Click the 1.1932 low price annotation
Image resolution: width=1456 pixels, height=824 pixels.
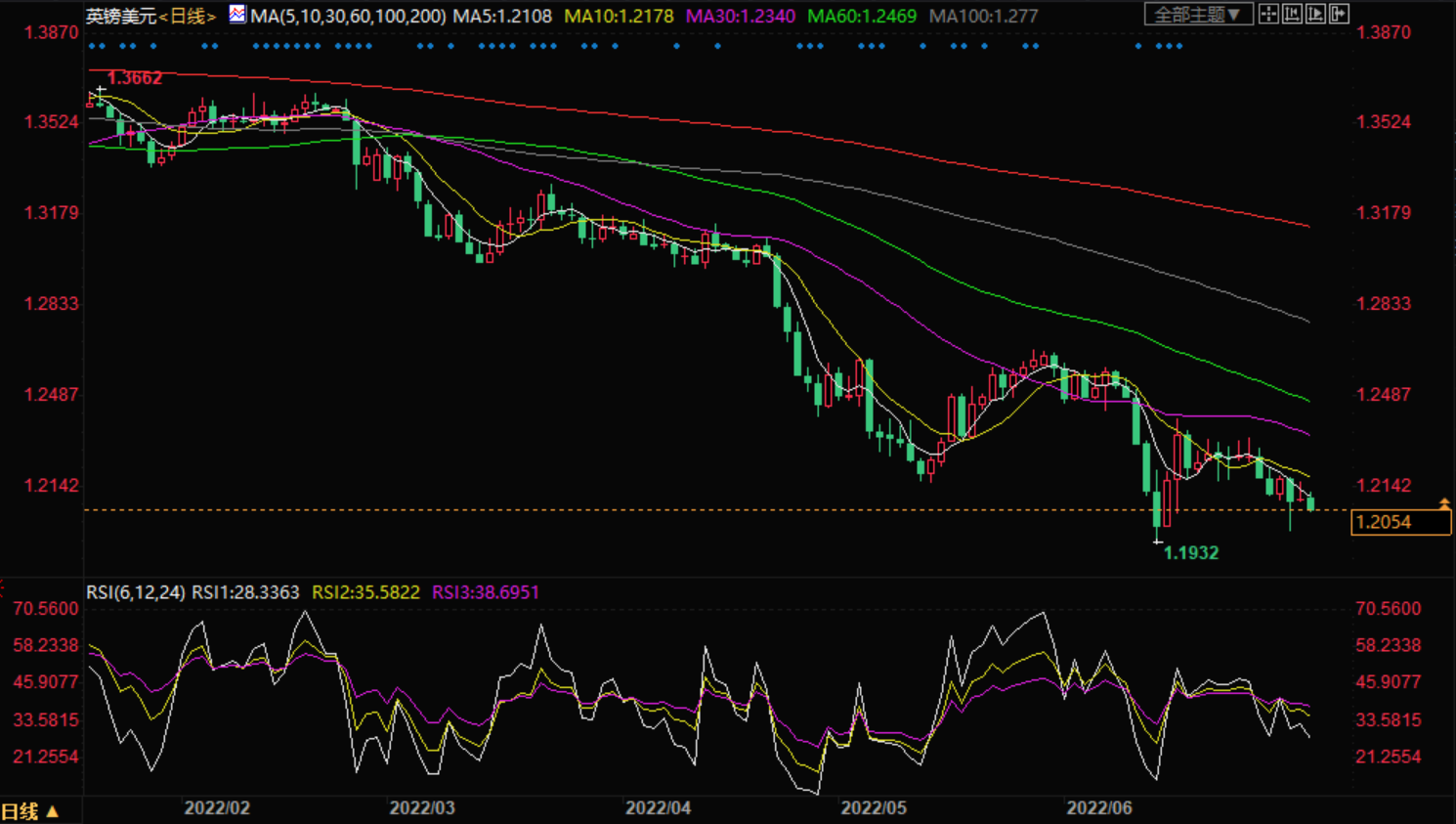[1191, 552]
